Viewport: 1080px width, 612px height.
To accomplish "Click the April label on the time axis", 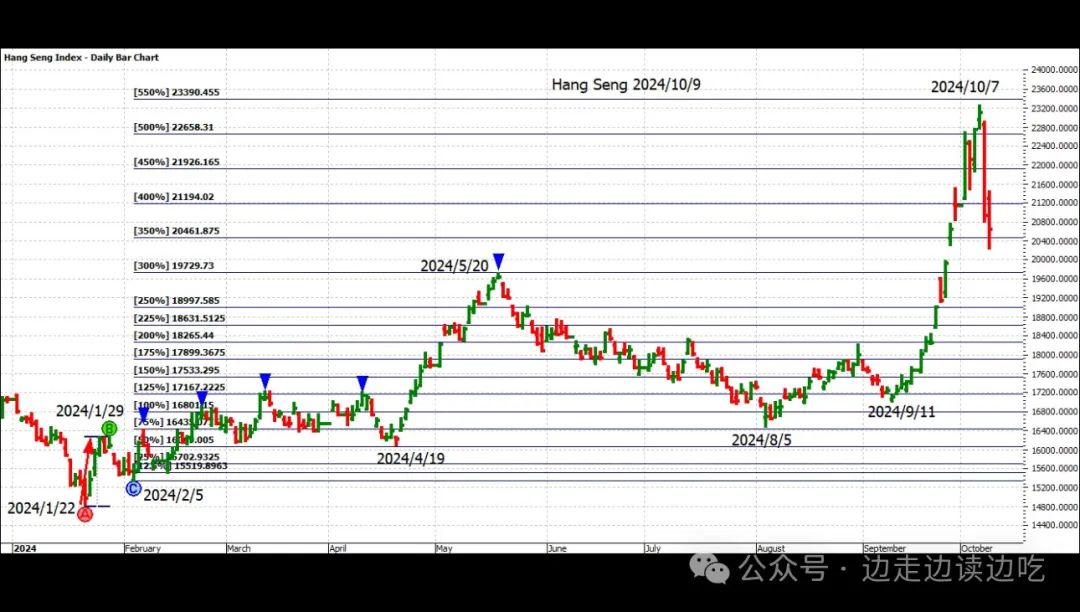I will [338, 549].
